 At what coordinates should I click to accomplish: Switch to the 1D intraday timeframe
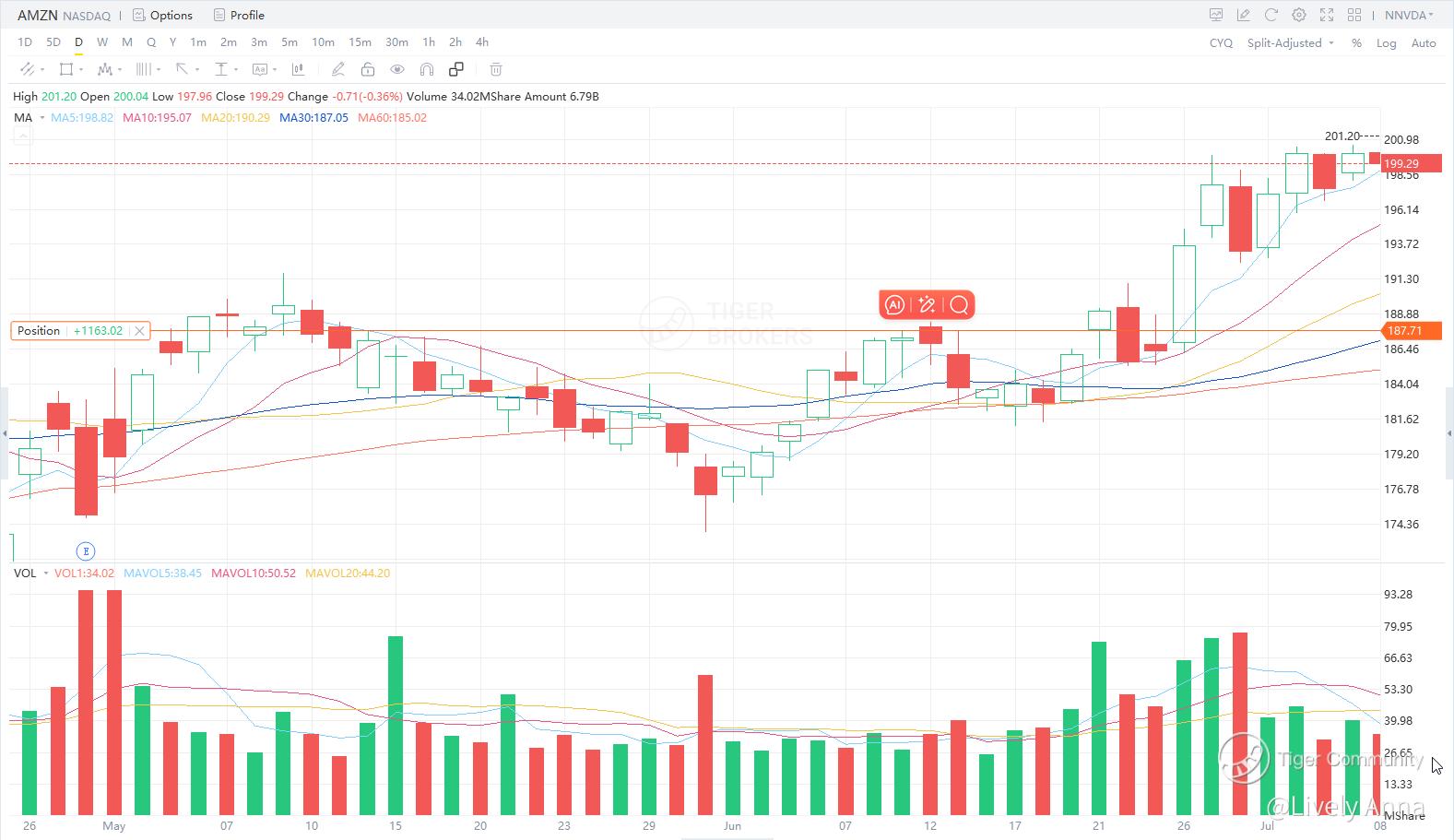(x=25, y=42)
